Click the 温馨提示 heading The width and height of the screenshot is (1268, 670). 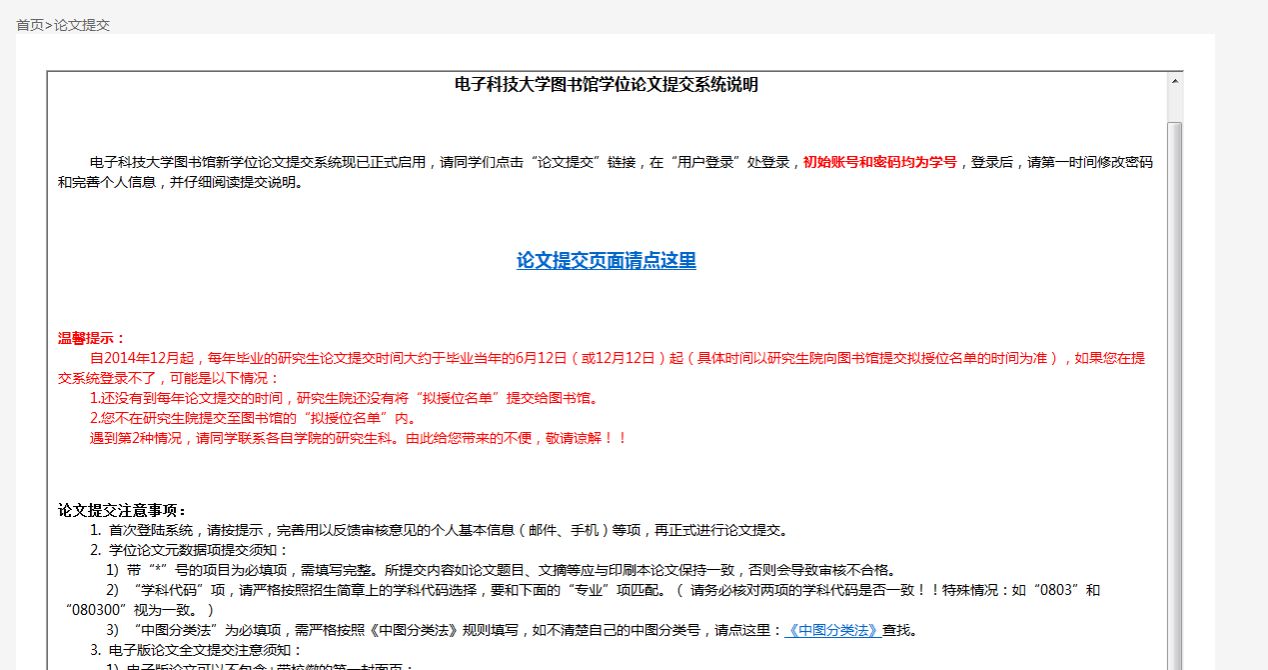pyautogui.click(x=92, y=338)
